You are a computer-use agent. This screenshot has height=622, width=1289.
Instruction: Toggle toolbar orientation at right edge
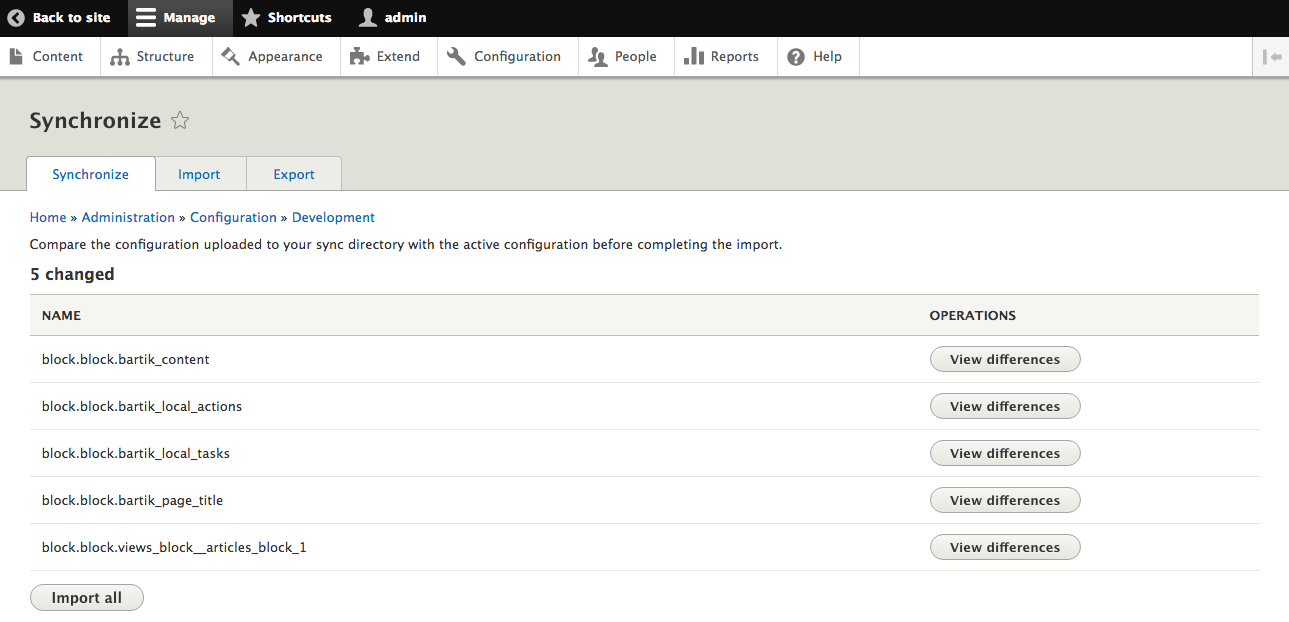point(1272,57)
